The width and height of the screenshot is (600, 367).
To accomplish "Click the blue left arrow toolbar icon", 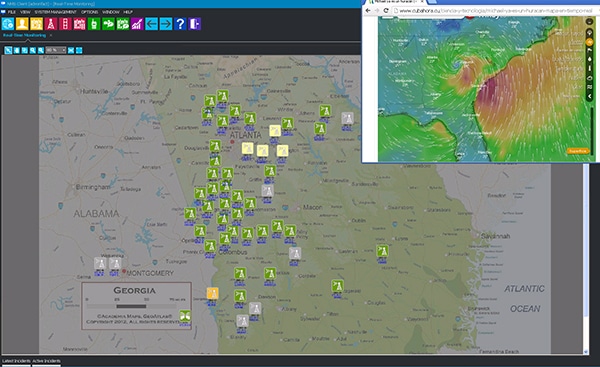I will 151,24.
